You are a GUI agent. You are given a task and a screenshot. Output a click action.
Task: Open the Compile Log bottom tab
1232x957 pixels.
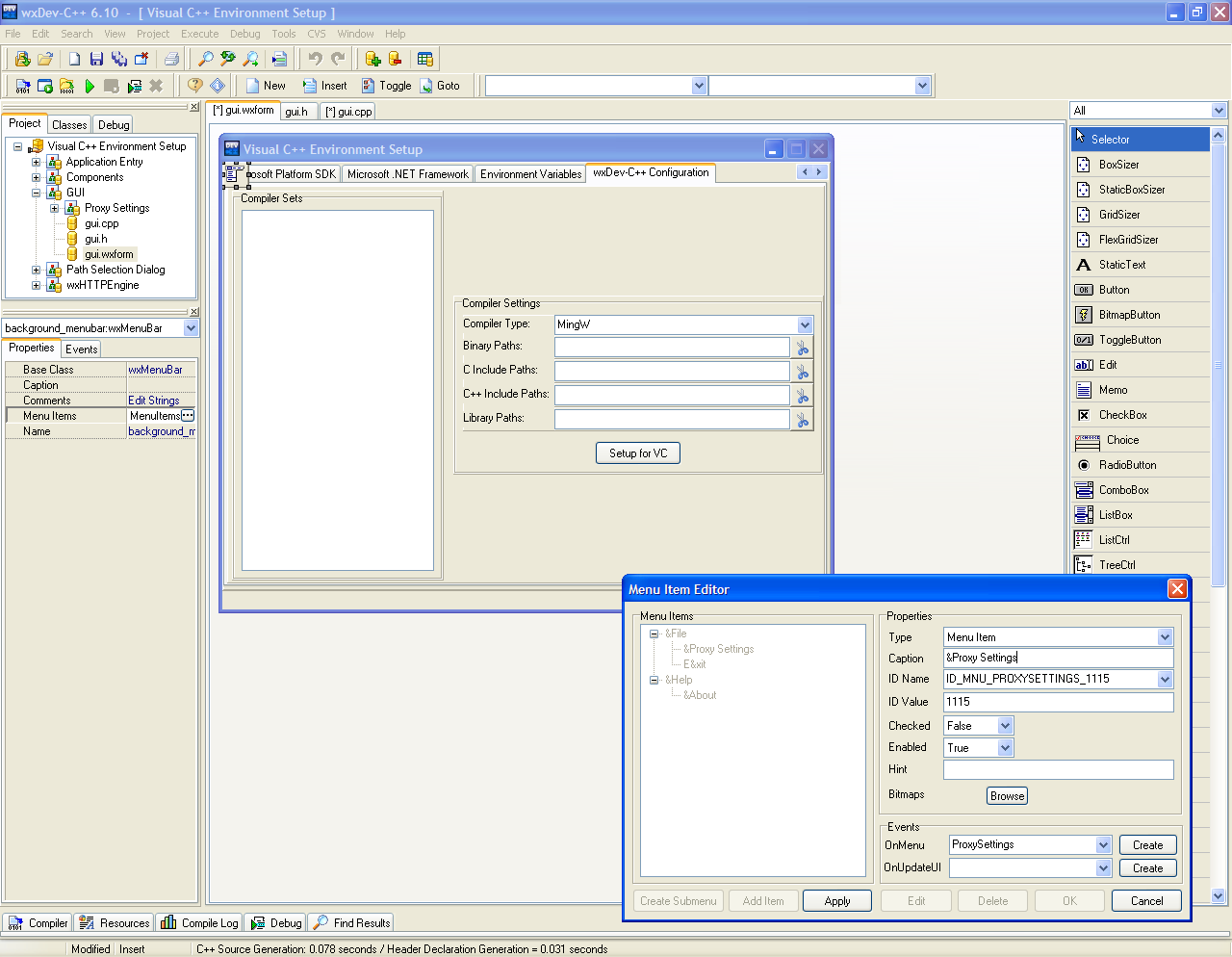point(199,922)
